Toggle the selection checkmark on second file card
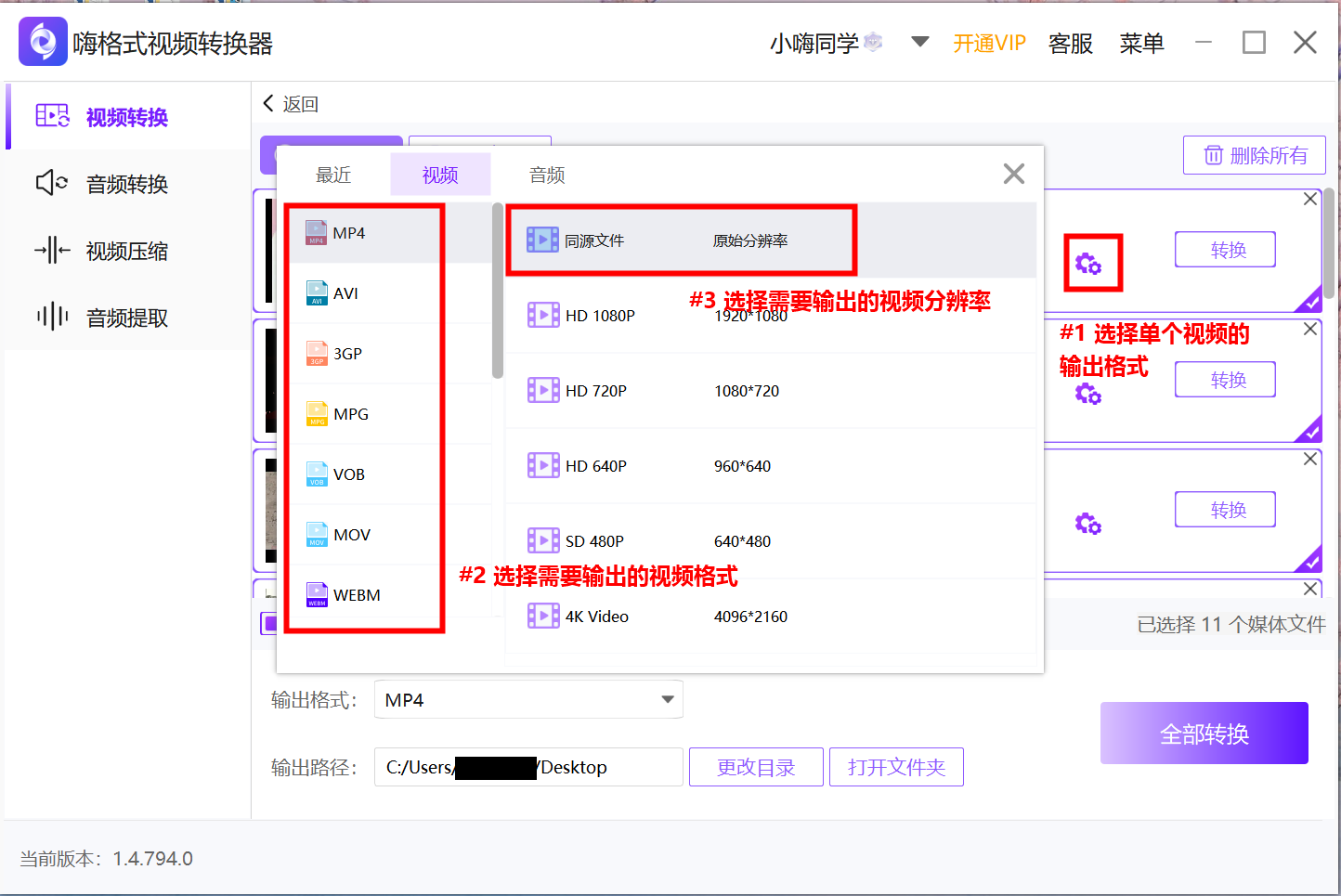 pos(1310,431)
